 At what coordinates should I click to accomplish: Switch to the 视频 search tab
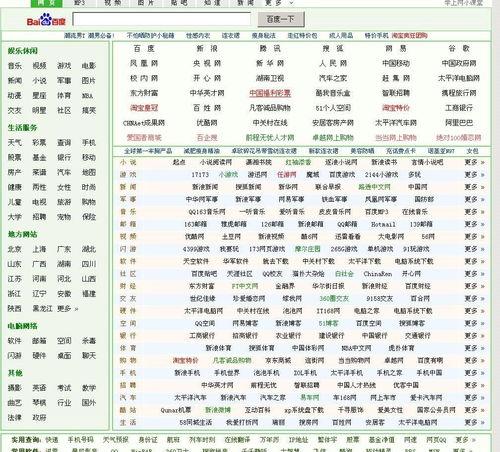click(x=113, y=3)
